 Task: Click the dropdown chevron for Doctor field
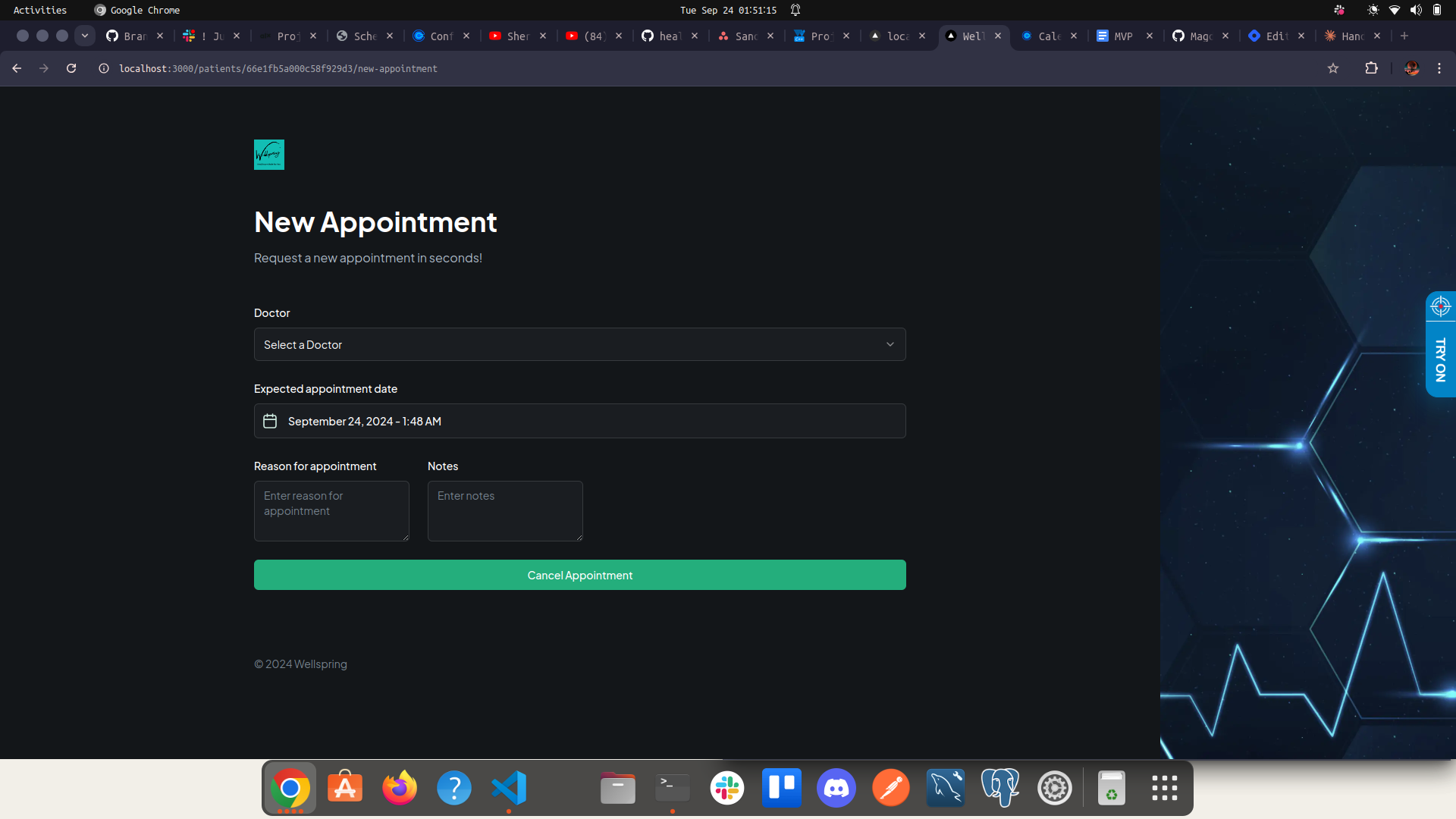click(x=891, y=345)
